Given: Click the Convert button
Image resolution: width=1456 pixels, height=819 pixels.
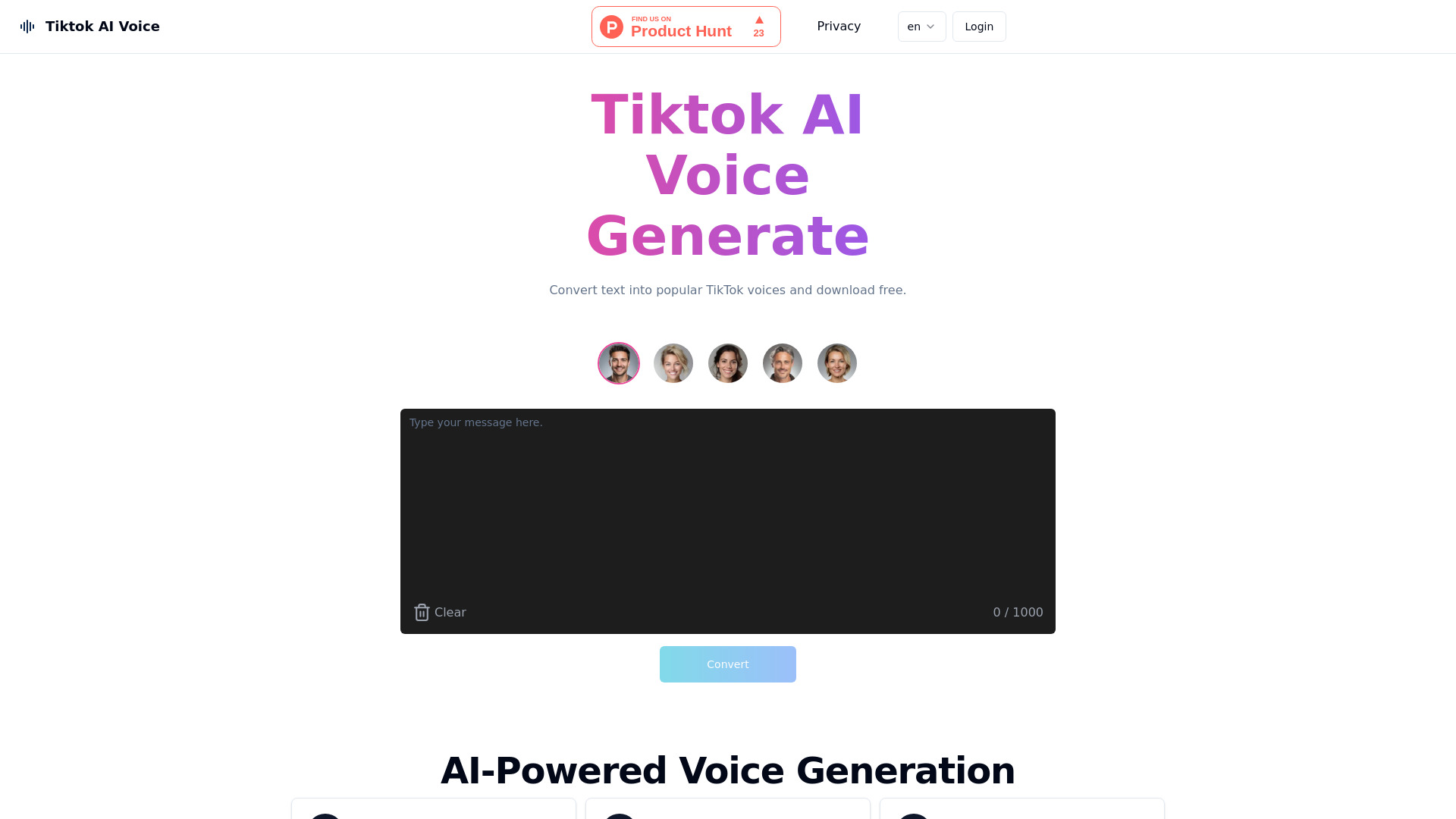Looking at the screenshot, I should (x=727, y=664).
